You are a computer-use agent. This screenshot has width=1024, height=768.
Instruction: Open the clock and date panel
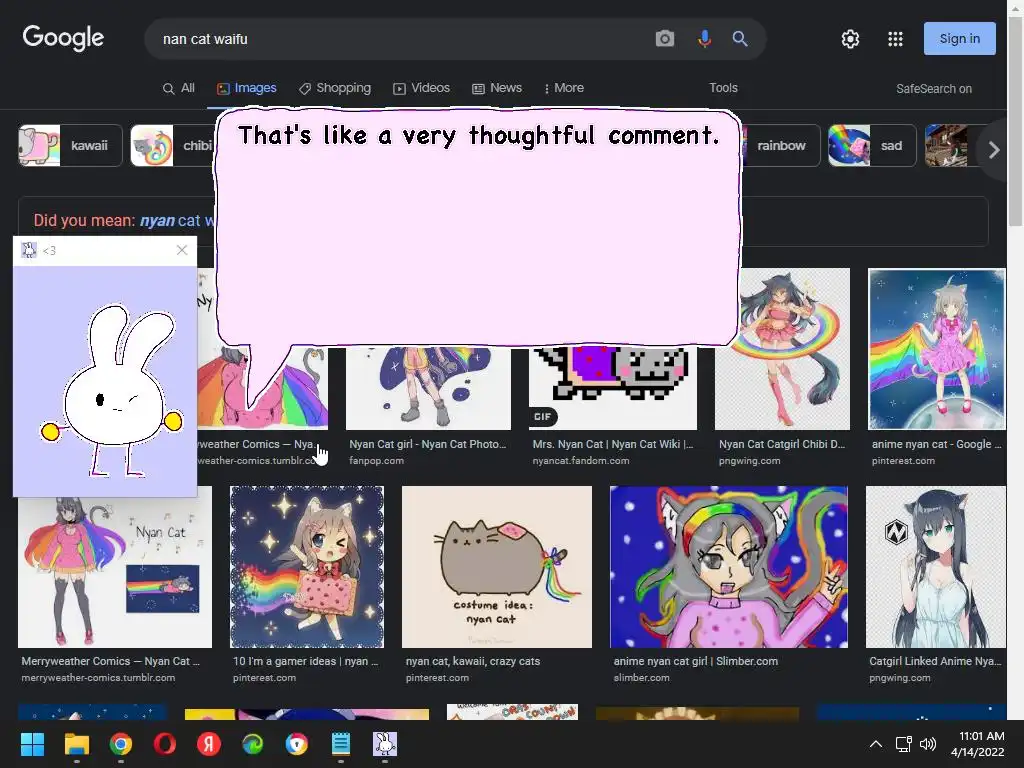click(977, 744)
